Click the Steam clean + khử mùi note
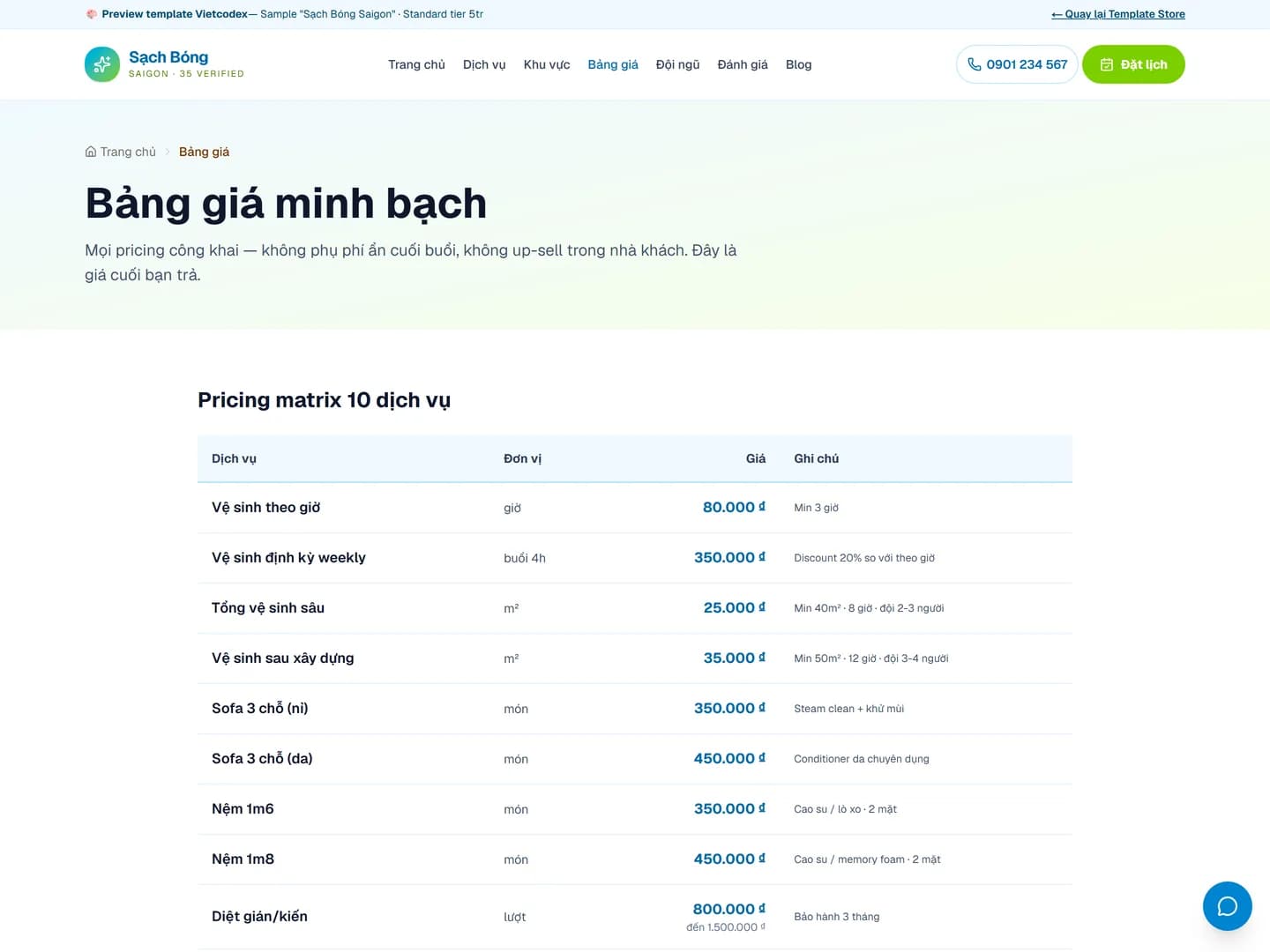The width and height of the screenshot is (1270, 952). coord(848,709)
